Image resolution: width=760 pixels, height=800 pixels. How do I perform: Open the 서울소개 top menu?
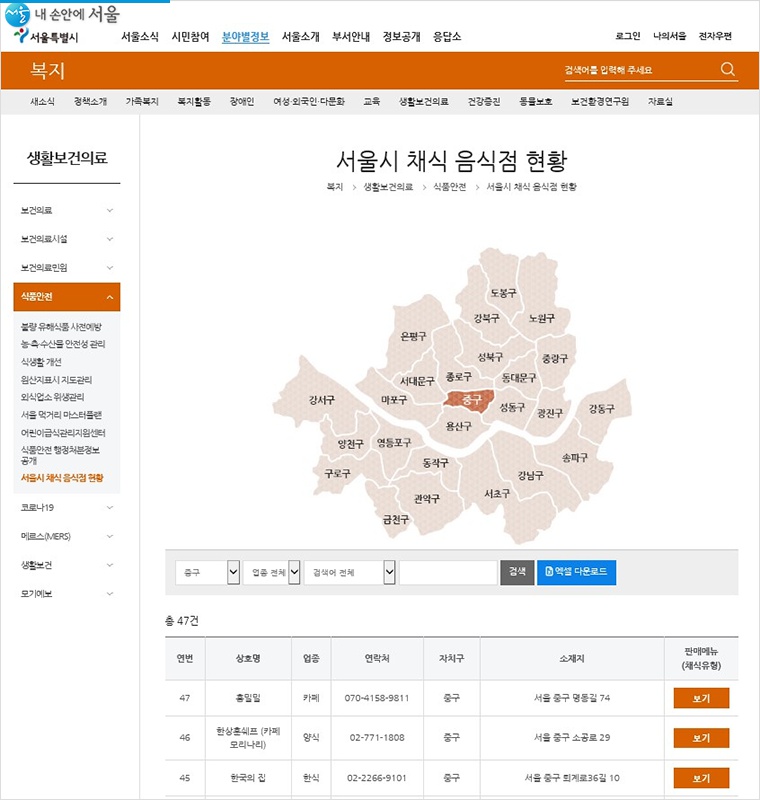tap(300, 36)
